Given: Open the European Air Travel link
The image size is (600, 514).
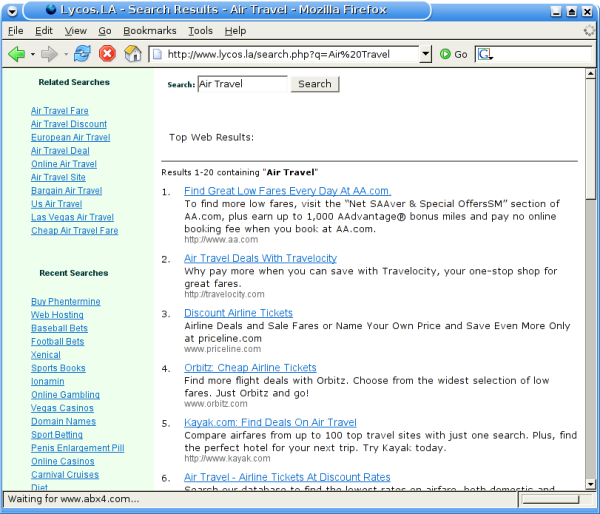Looking at the screenshot, I should tap(70, 137).
